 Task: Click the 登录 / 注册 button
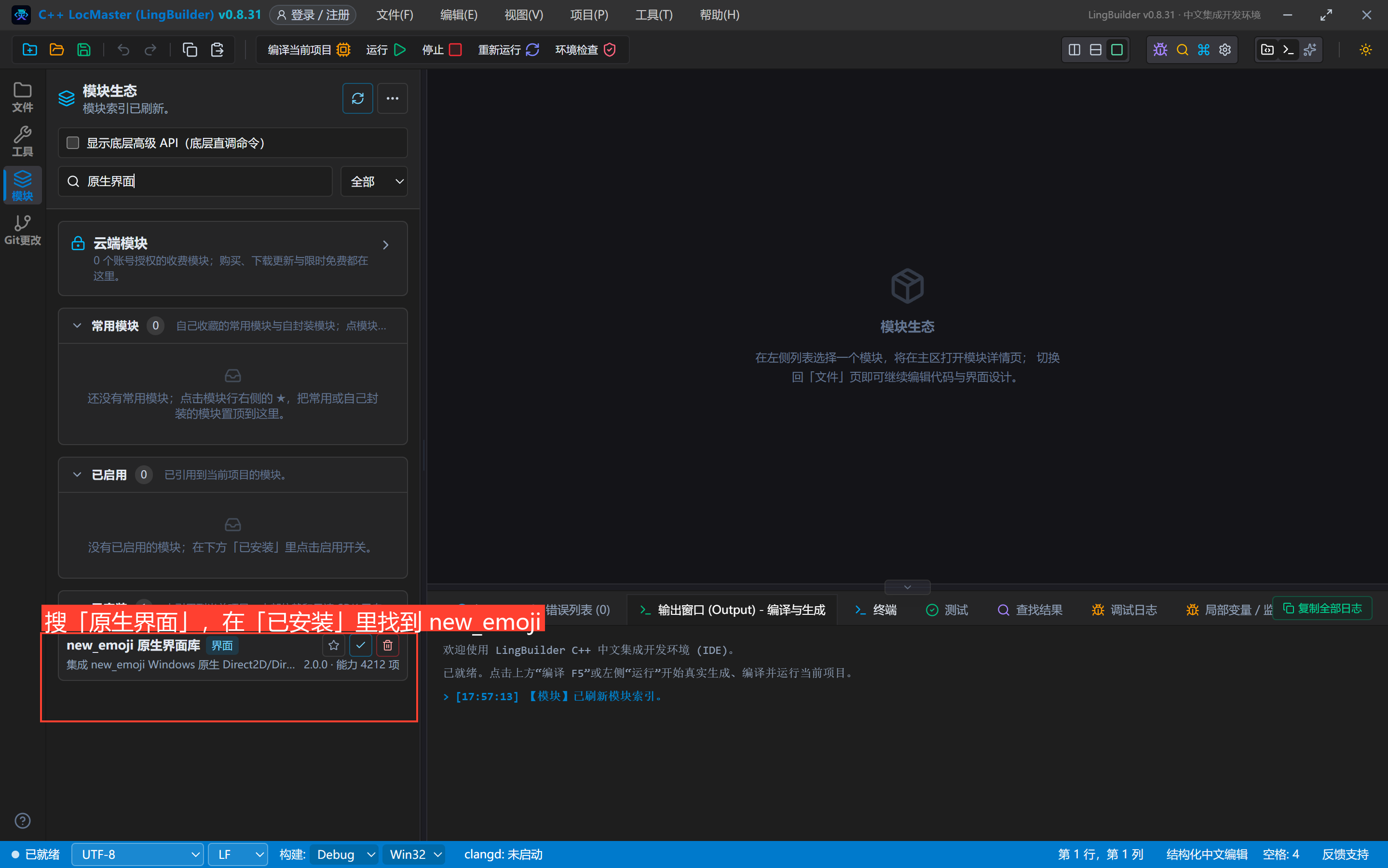pyautogui.click(x=313, y=15)
